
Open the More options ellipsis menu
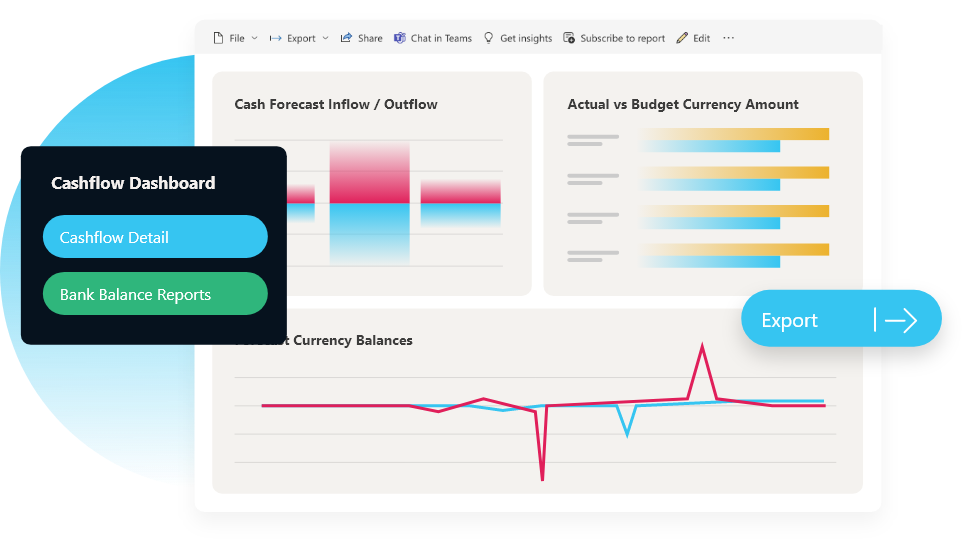click(x=728, y=38)
